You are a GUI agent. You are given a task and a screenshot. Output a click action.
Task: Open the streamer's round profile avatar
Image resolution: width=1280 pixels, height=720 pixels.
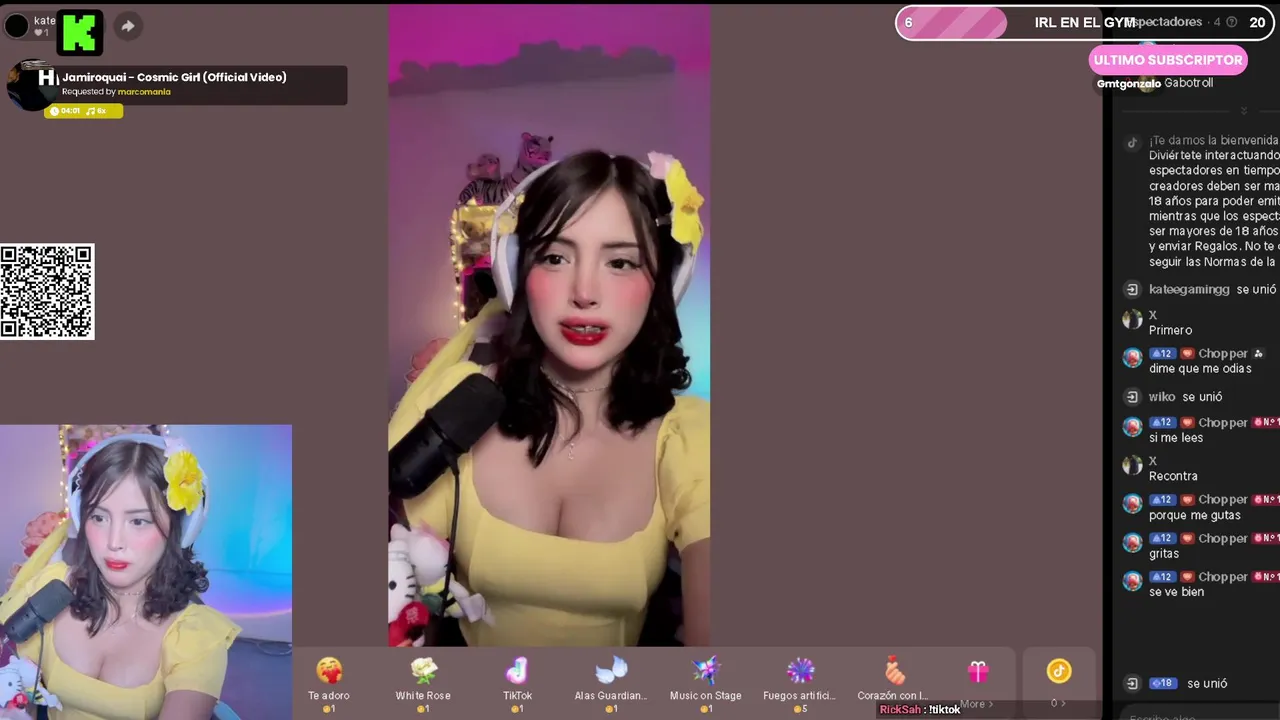pos(17,26)
